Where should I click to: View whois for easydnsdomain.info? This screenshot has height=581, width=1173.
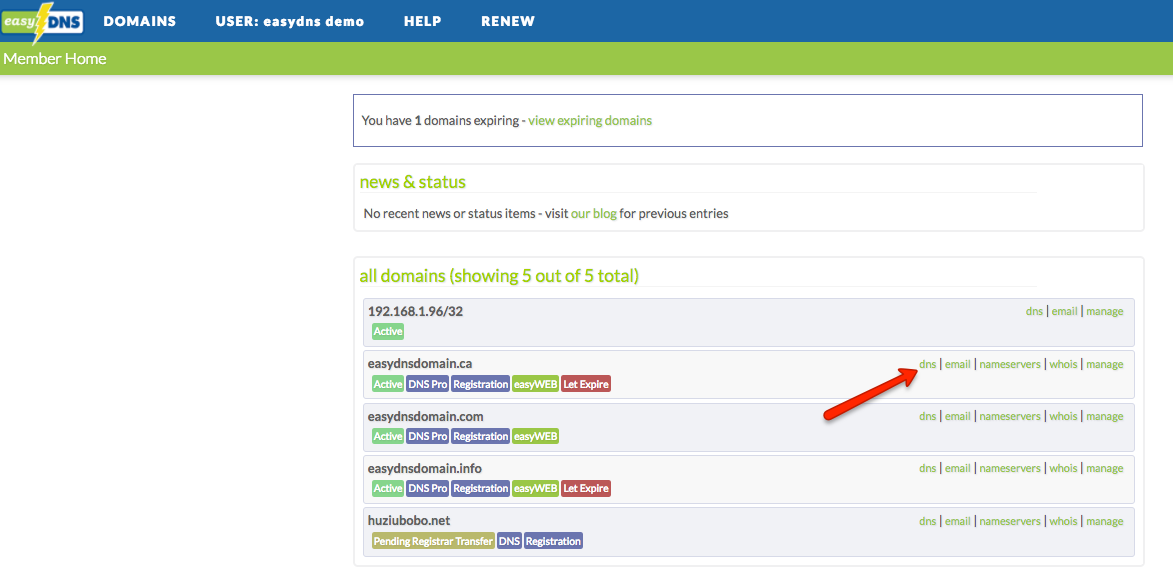coord(1063,468)
